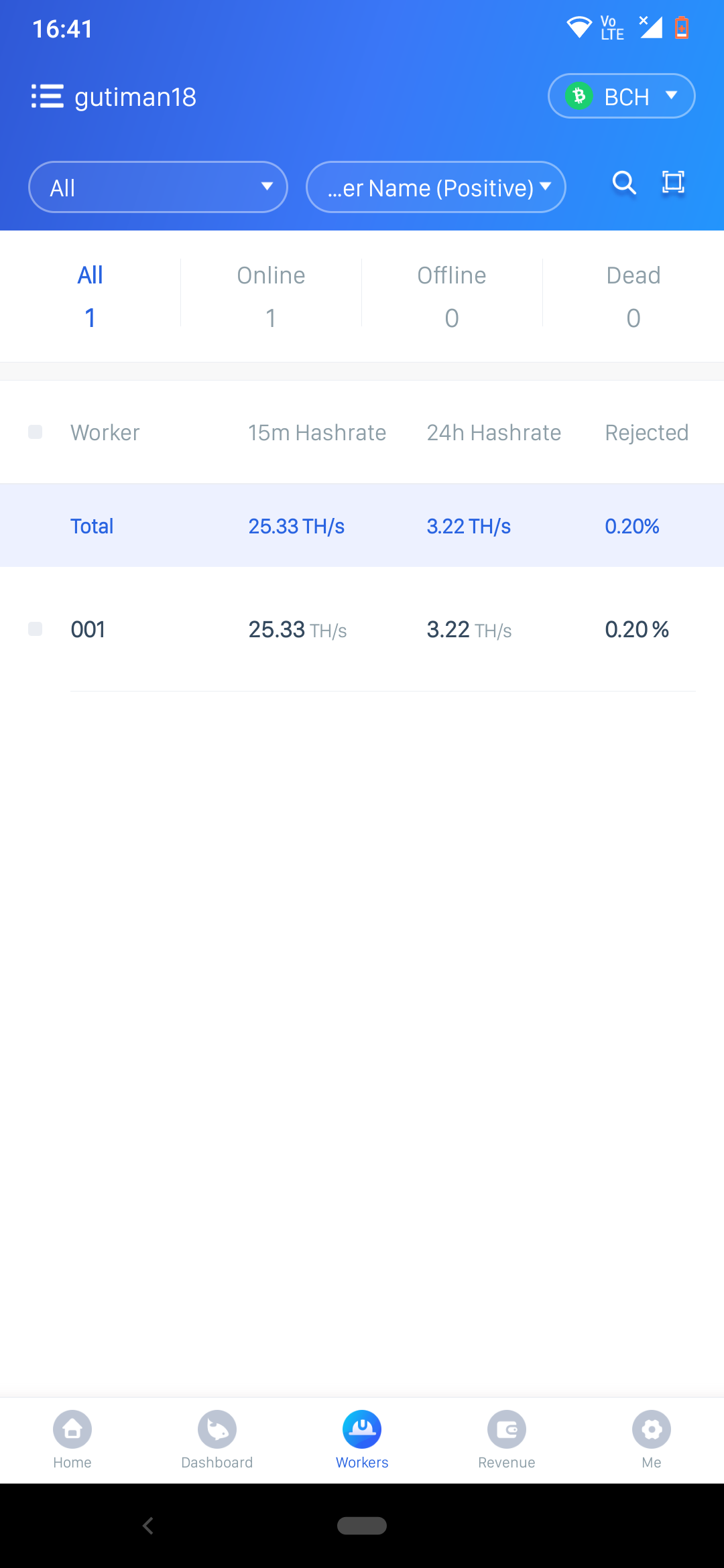Tap the 15m Hashrate column header
Image resolution: width=724 pixels, height=1568 pixels.
[317, 433]
